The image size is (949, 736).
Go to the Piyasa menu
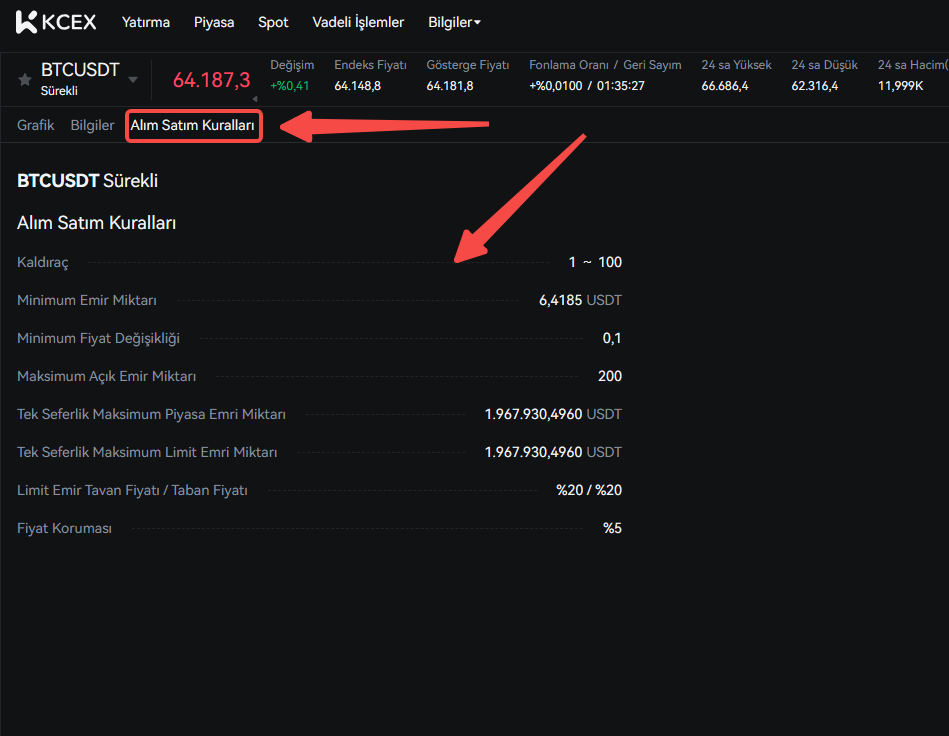(214, 22)
